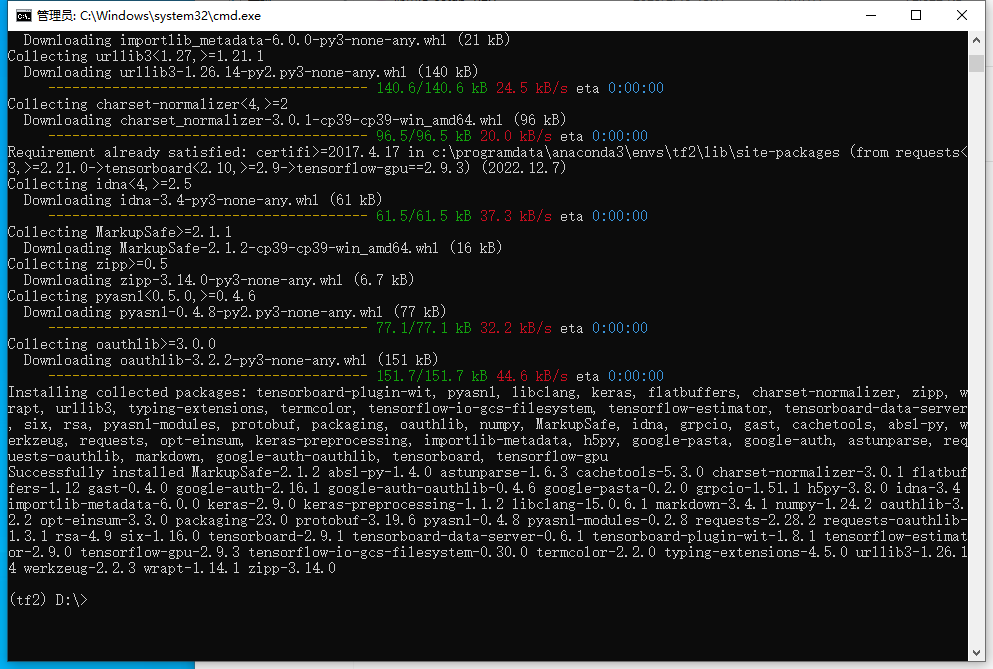Click the '96.5/96.5 kB' progress text
The width and height of the screenshot is (993, 669).
pyautogui.click(x=424, y=136)
